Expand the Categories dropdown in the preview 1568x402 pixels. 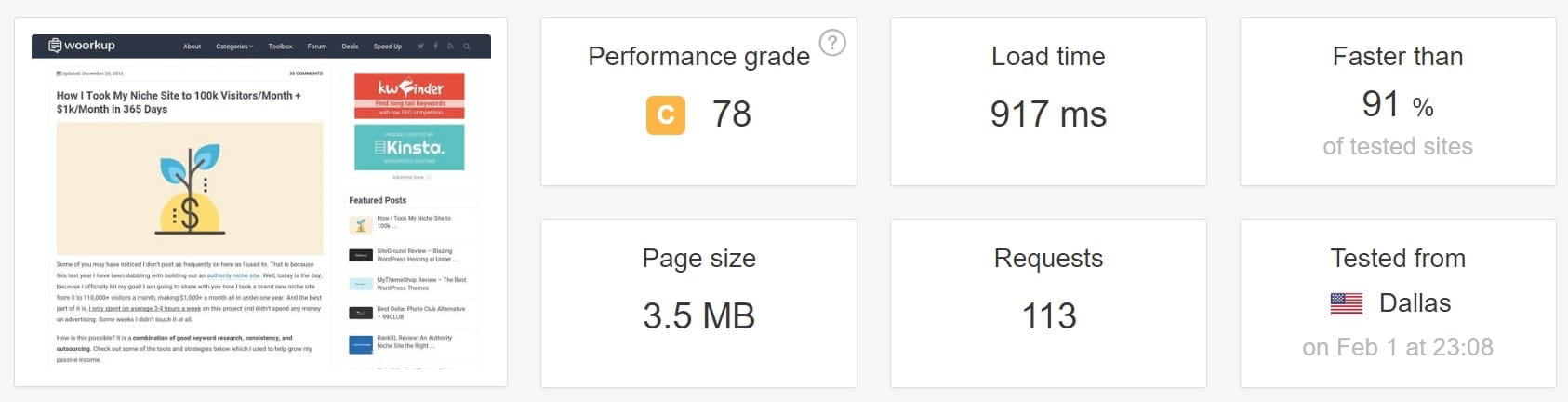[x=234, y=47]
